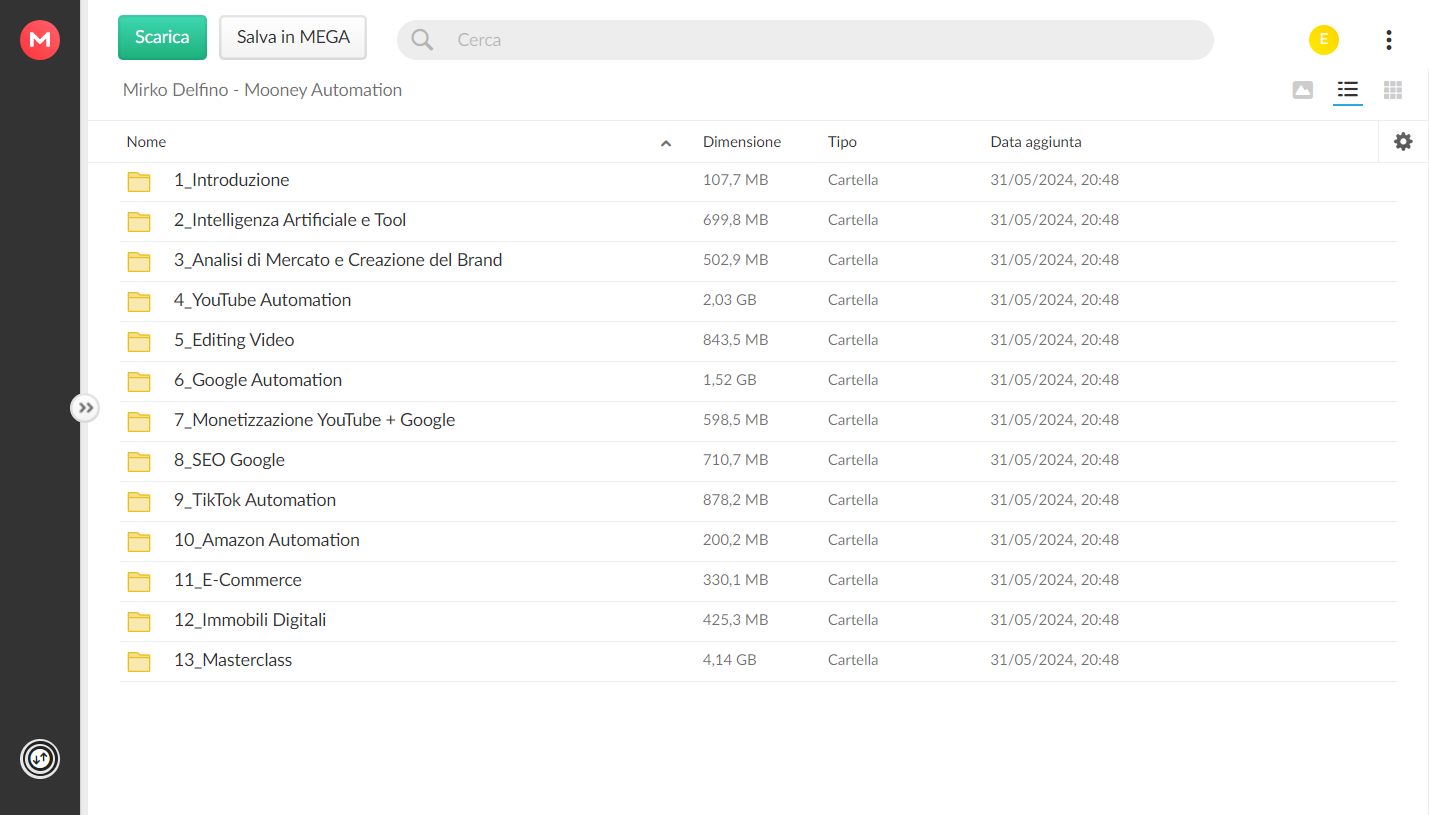
Task: Click the 330,1 MB size cell
Action: pos(735,580)
